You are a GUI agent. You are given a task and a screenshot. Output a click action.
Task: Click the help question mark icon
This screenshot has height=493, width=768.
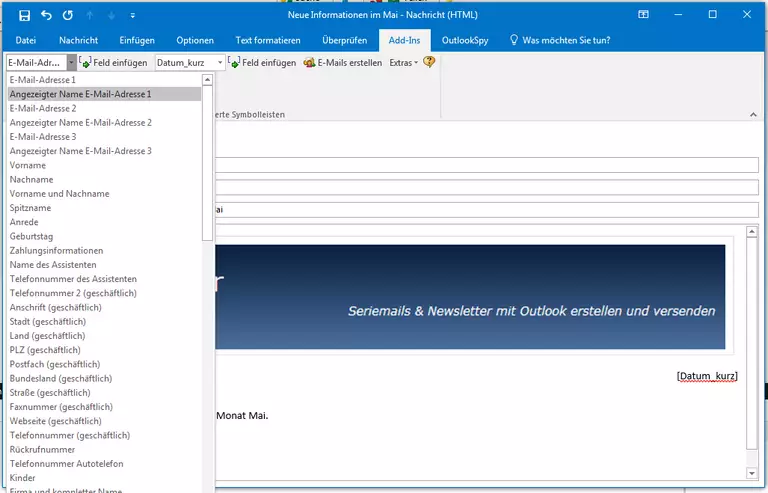(429, 62)
